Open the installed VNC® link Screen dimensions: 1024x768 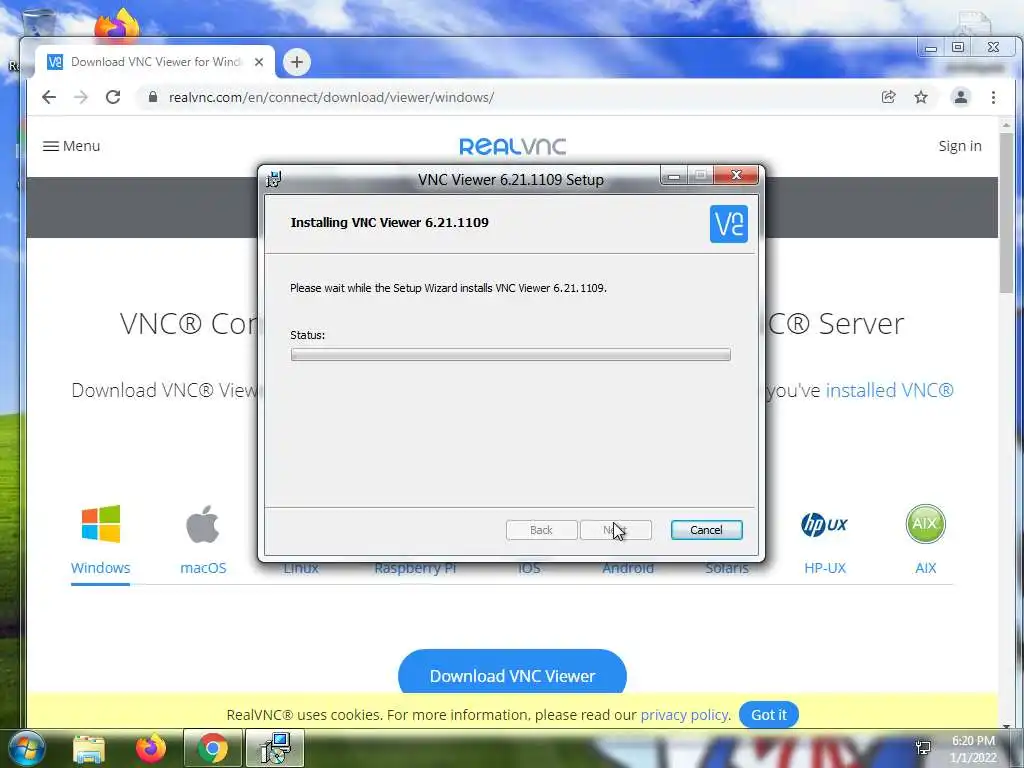[889, 390]
